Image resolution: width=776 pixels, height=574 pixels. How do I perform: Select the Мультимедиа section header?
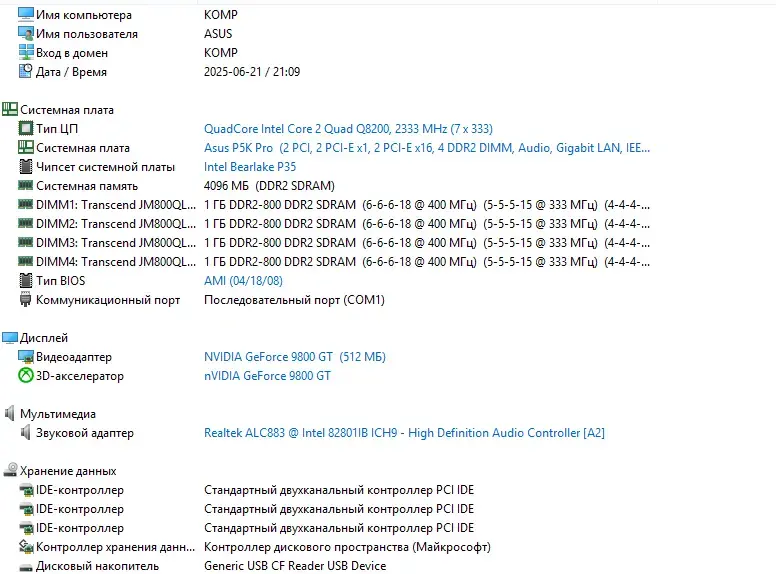(57, 413)
